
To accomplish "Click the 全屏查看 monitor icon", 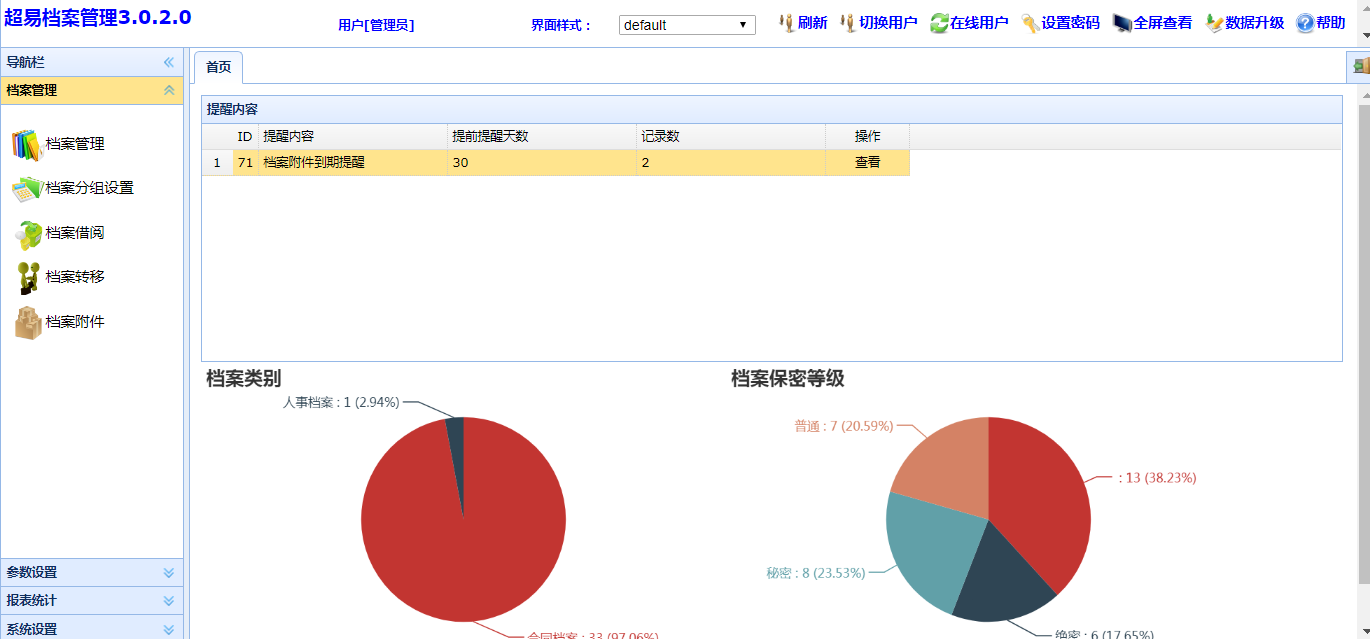I will (x=1122, y=23).
